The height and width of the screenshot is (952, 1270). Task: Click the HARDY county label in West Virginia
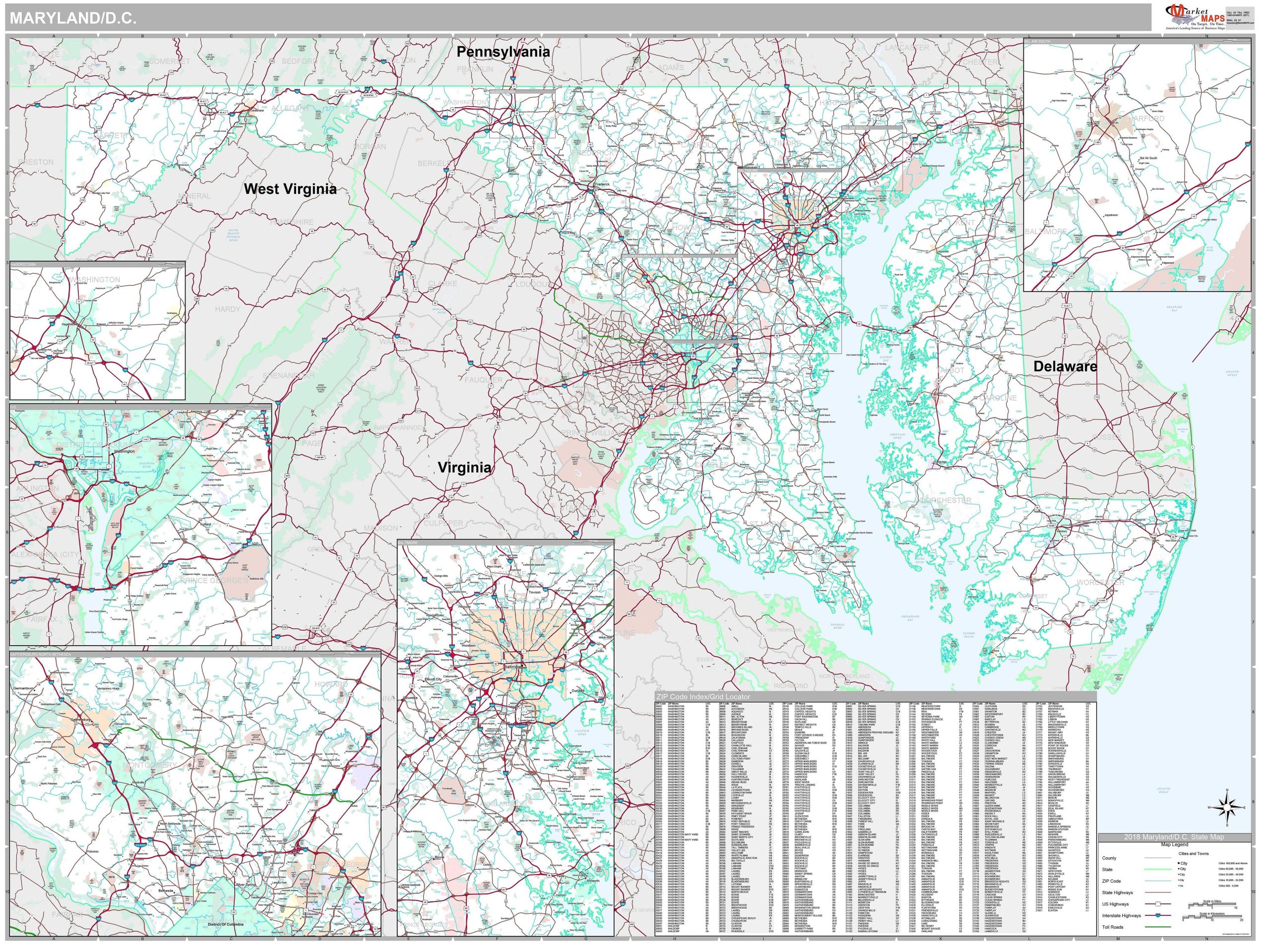(x=227, y=309)
